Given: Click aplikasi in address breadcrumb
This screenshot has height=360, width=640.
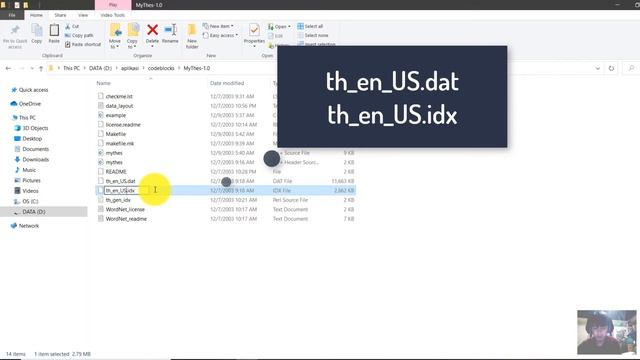Looking at the screenshot, I should click(x=130, y=68).
